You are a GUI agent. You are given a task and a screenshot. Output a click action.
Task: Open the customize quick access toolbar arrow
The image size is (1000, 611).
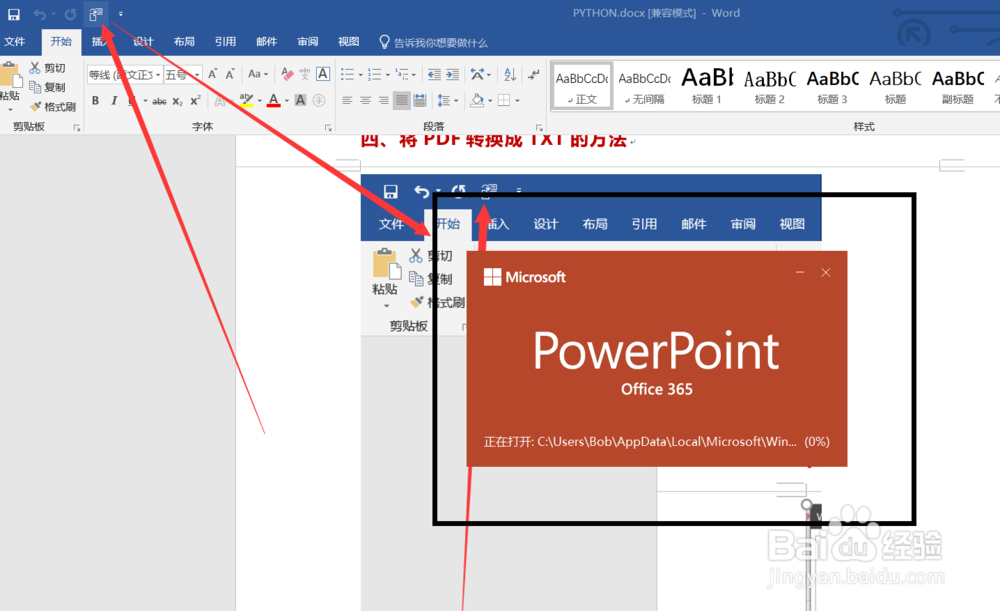(121, 14)
